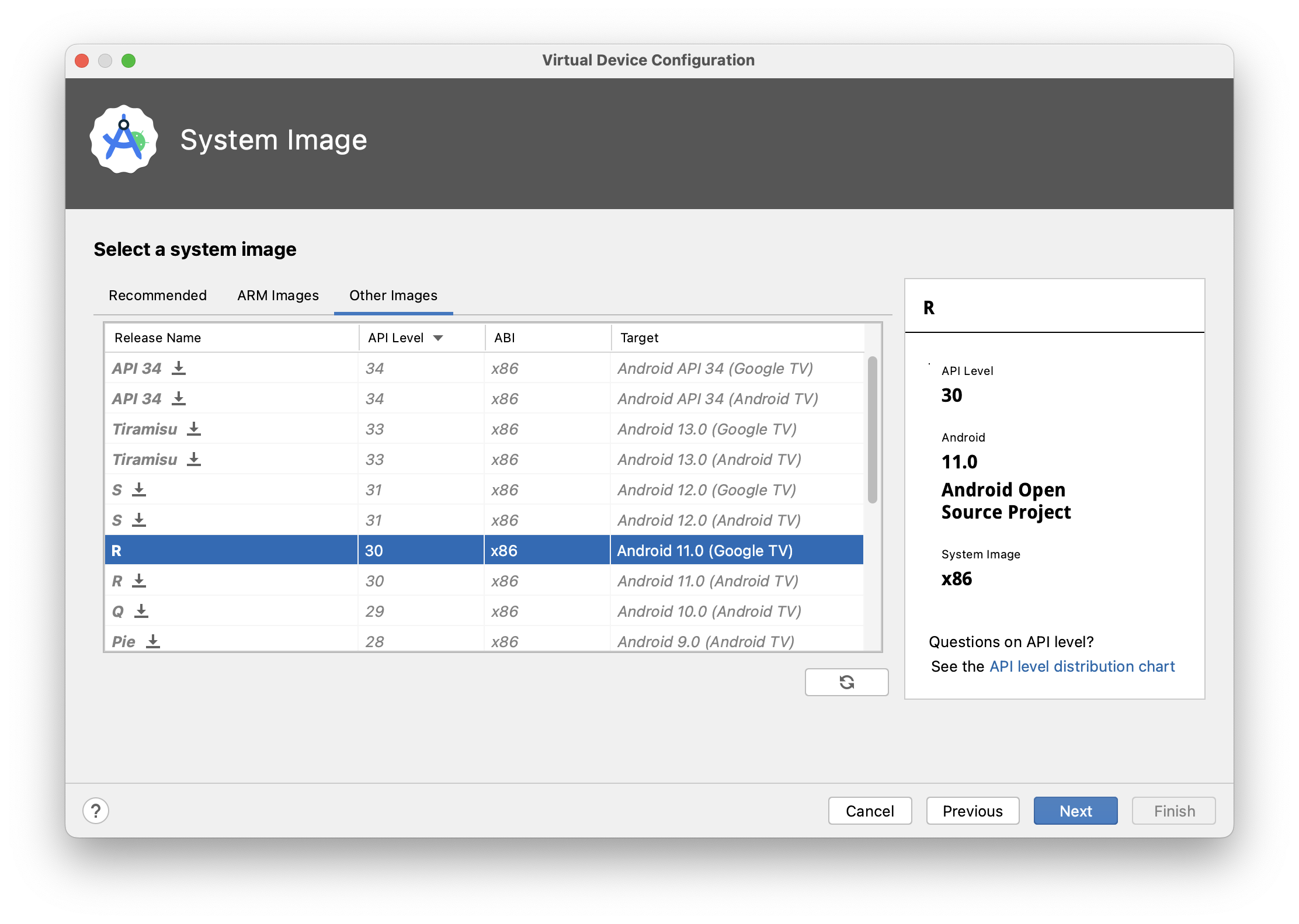Download Pie Android 9.0 image

tap(153, 641)
